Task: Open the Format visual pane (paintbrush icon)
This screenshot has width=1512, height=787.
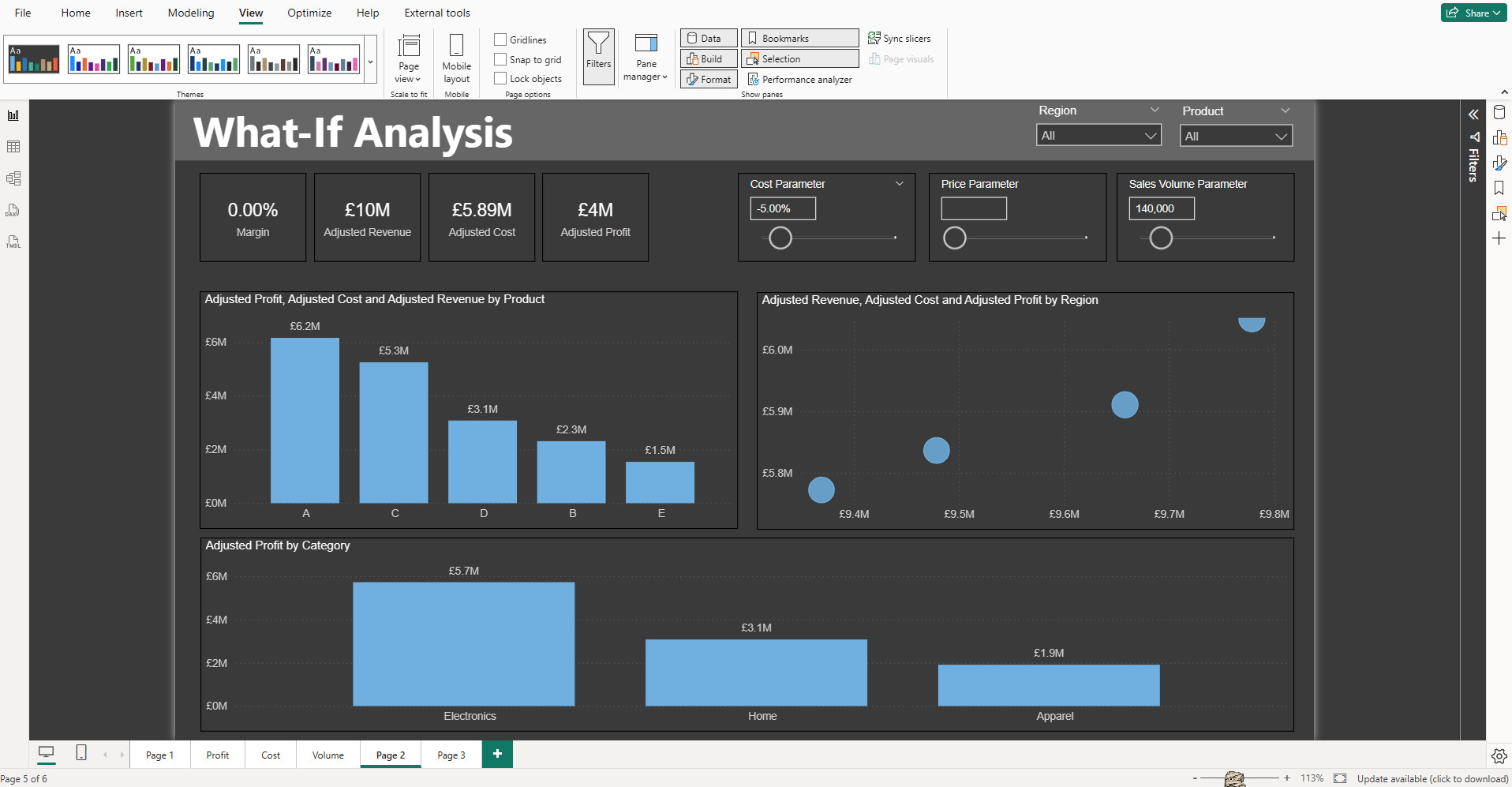Action: [1500, 163]
